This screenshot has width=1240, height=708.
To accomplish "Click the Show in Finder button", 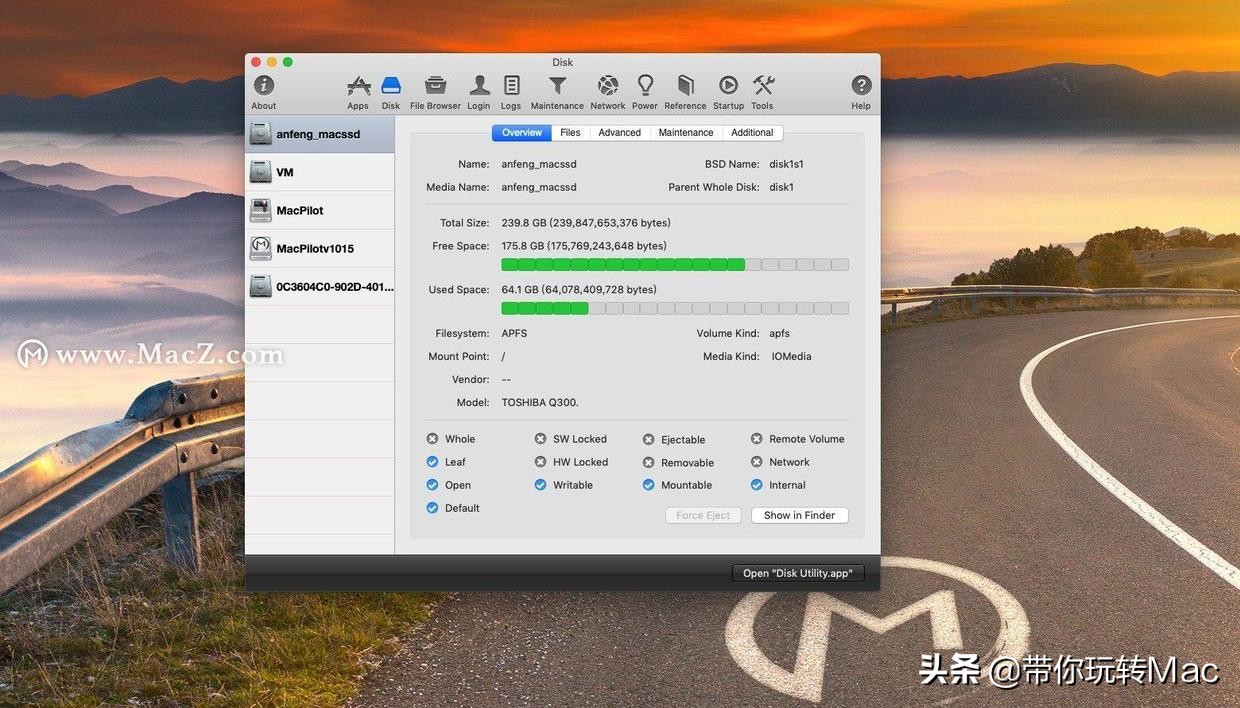I will click(x=799, y=514).
